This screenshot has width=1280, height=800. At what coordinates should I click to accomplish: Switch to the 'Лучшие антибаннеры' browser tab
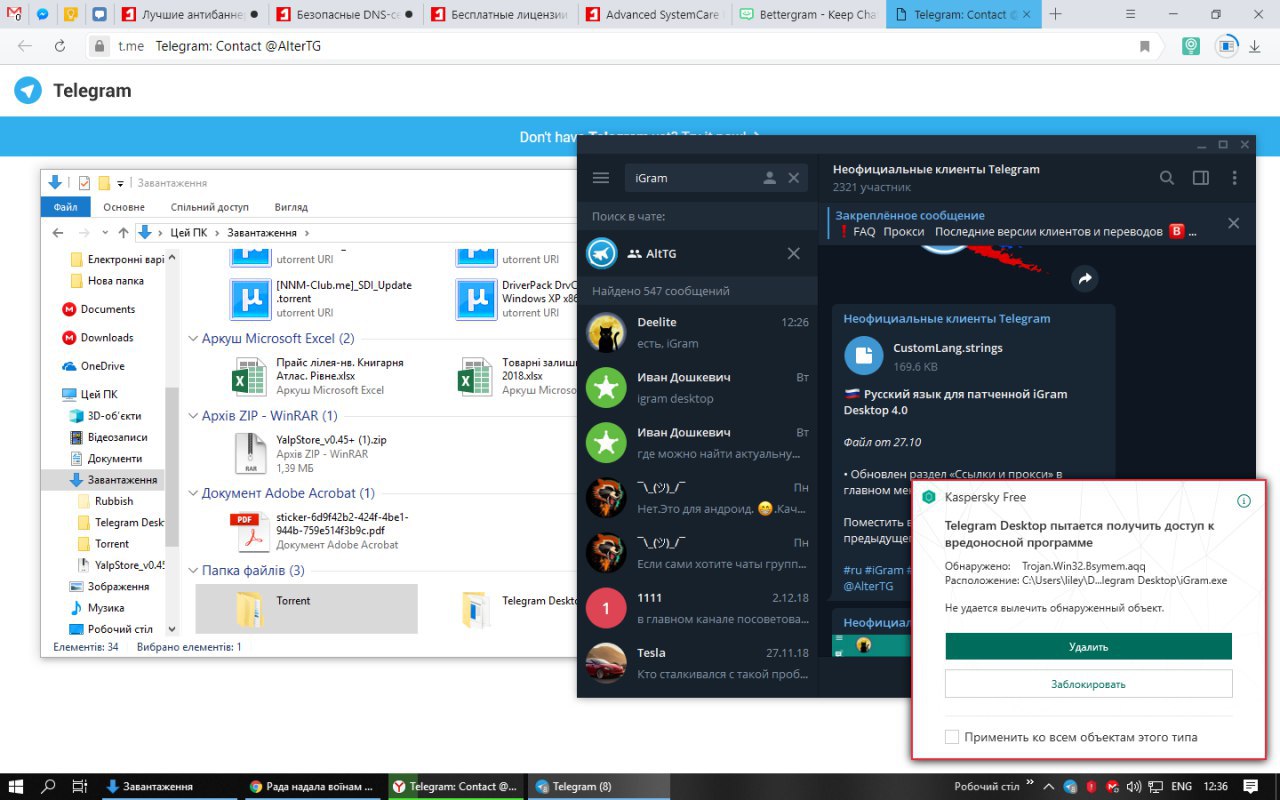coord(191,15)
